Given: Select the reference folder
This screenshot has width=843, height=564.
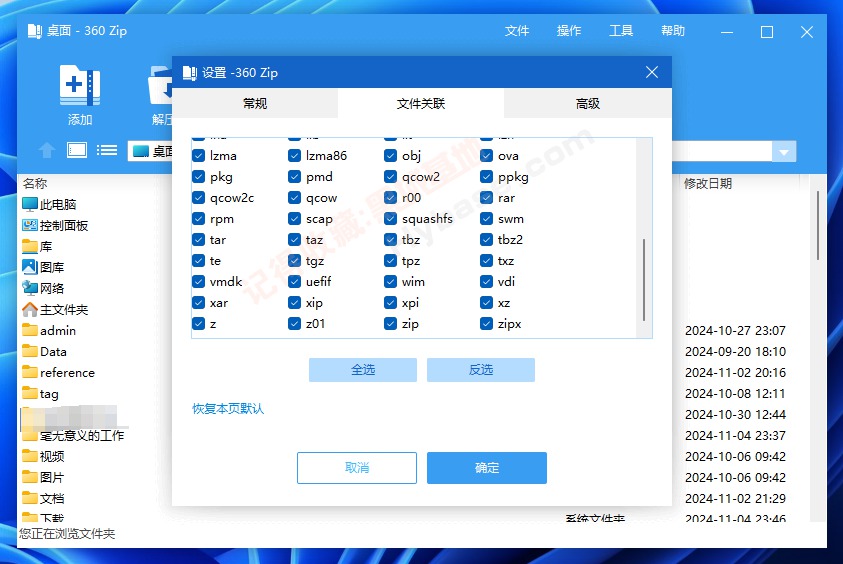Looking at the screenshot, I should [59, 373].
